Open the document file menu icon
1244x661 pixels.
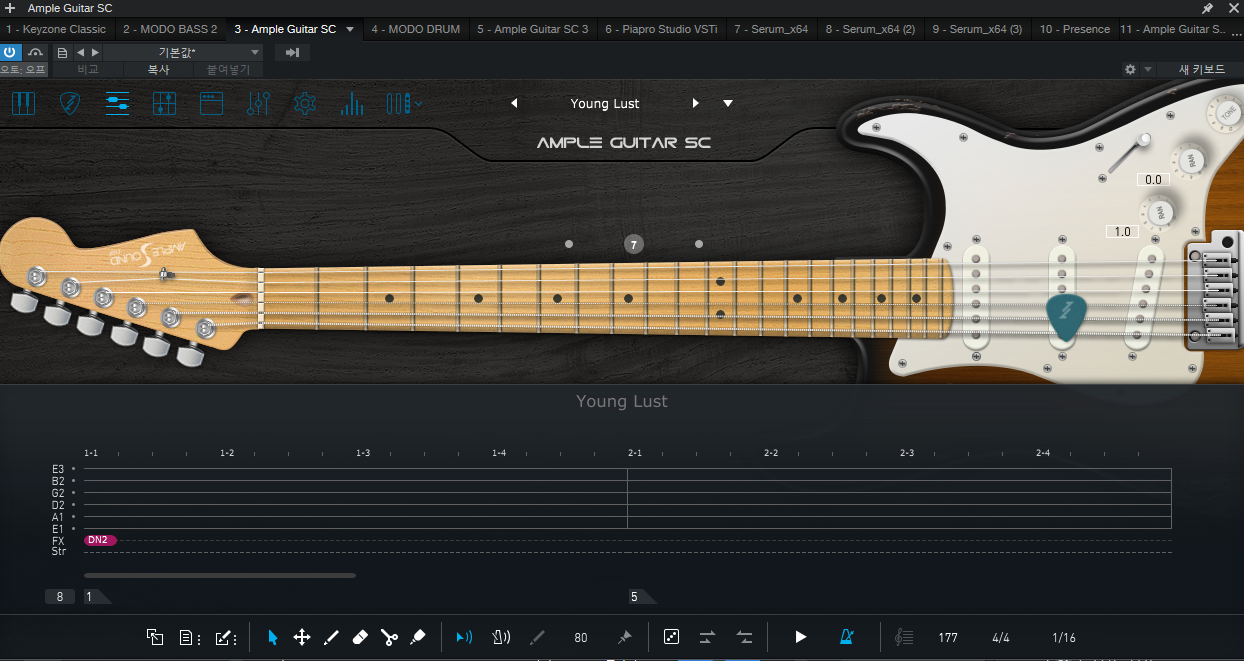(x=190, y=637)
